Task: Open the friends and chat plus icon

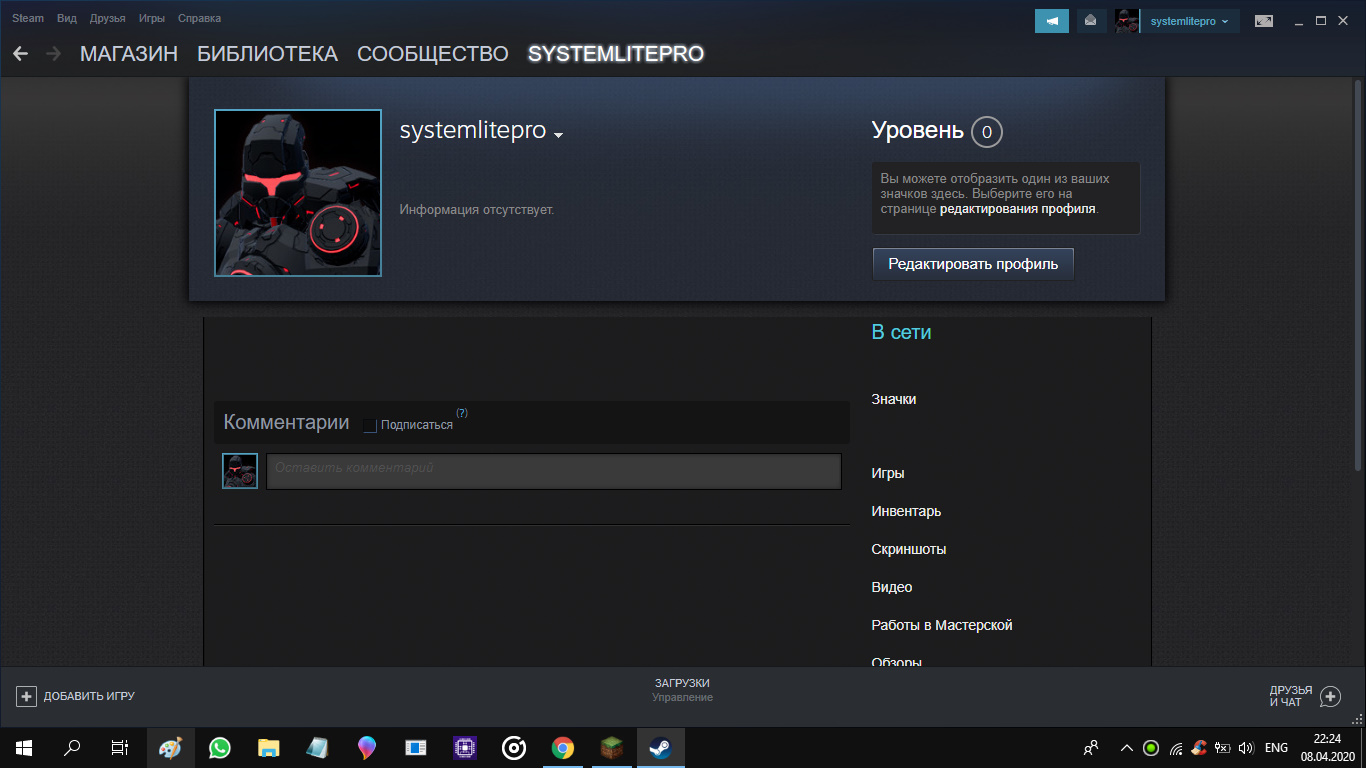Action: (x=1330, y=696)
